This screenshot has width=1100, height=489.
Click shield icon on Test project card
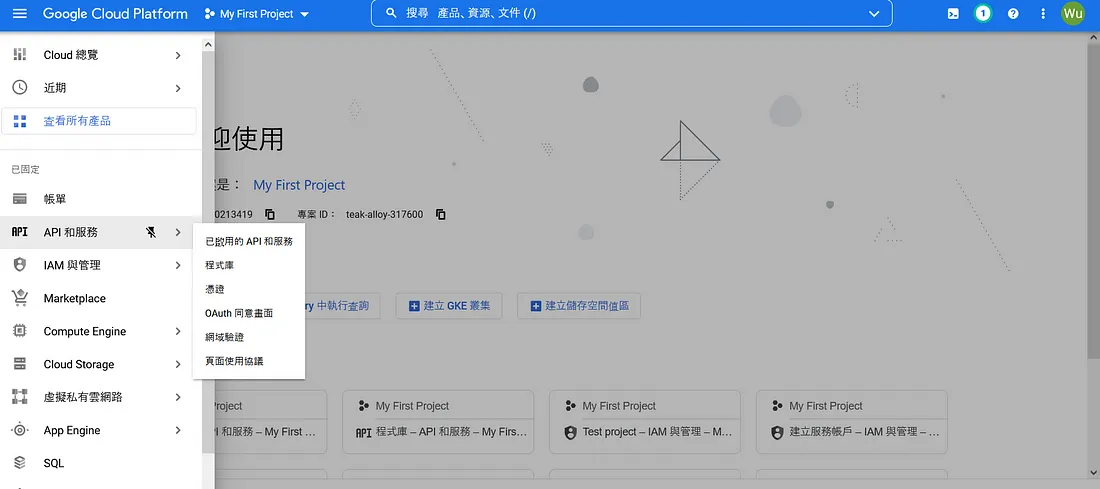[x=570, y=432]
